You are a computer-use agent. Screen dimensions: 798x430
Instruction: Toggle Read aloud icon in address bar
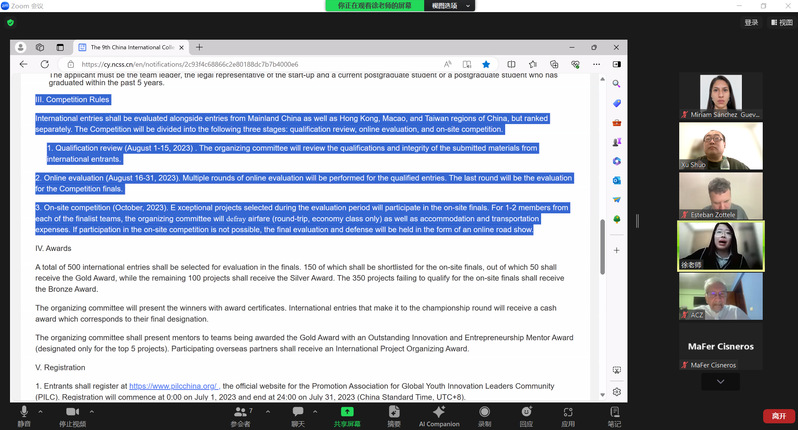pos(447,64)
